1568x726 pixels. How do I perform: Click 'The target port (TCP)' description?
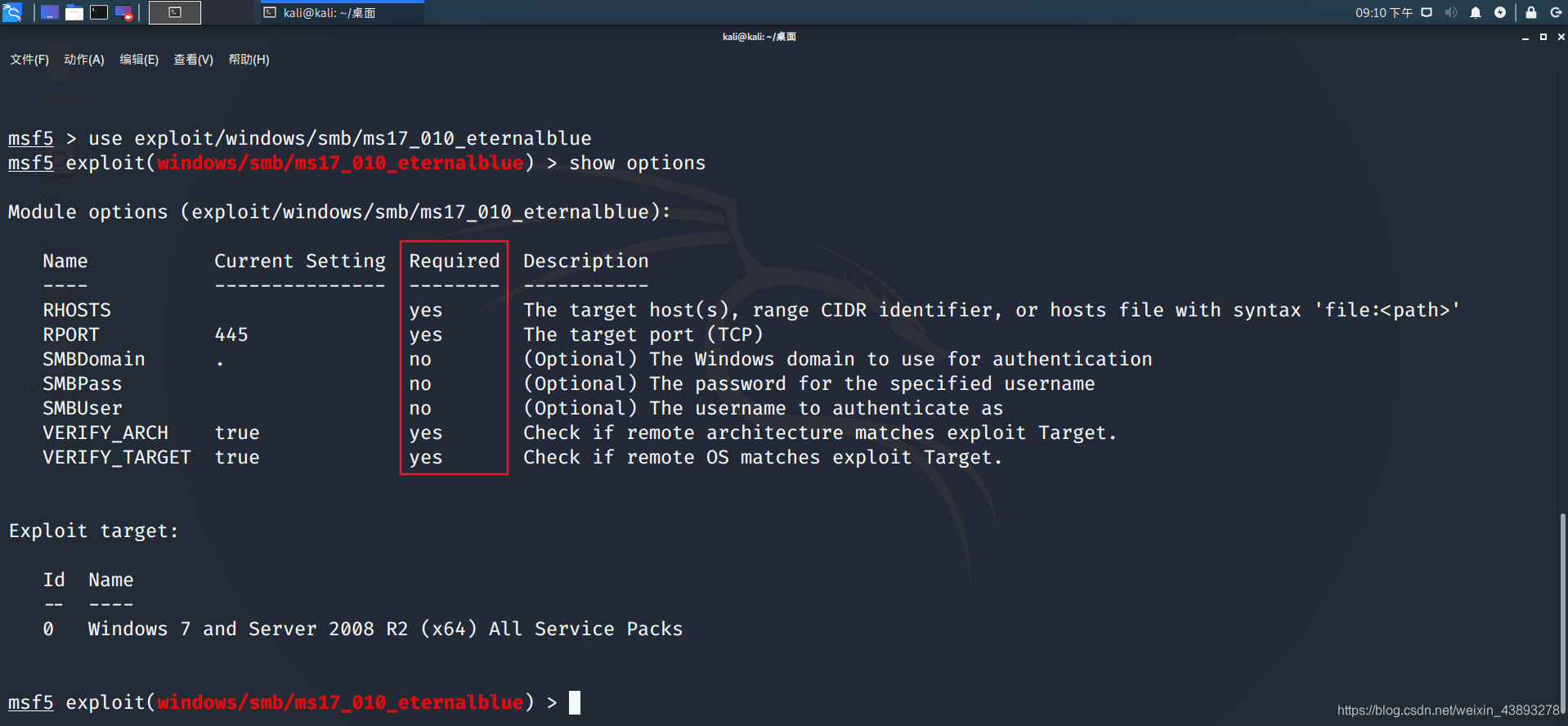(643, 334)
